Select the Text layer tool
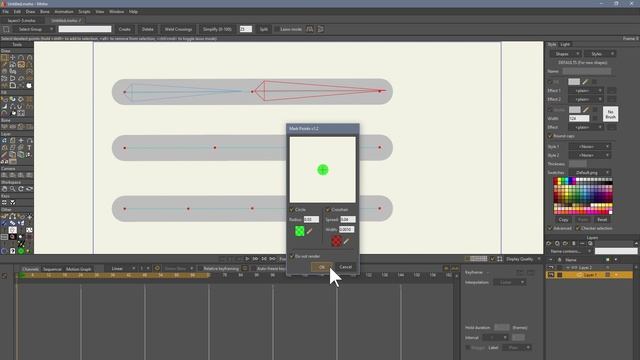640x360 pixels. (29, 147)
